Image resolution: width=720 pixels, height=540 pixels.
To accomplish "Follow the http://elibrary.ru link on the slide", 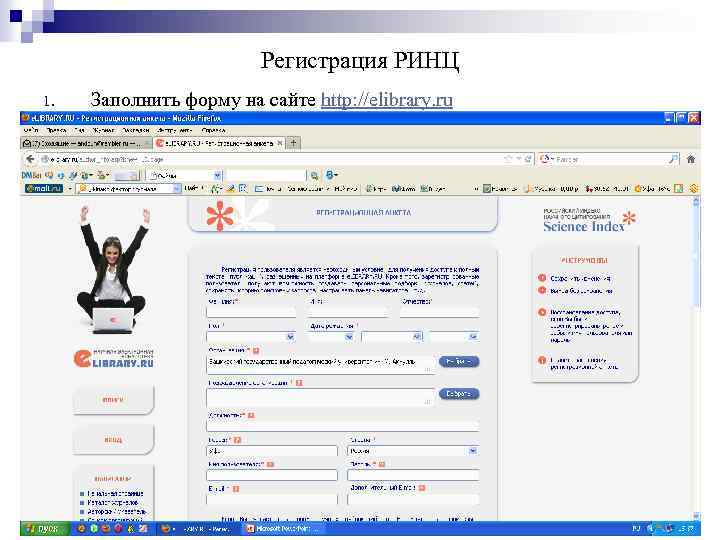I will (387, 100).
